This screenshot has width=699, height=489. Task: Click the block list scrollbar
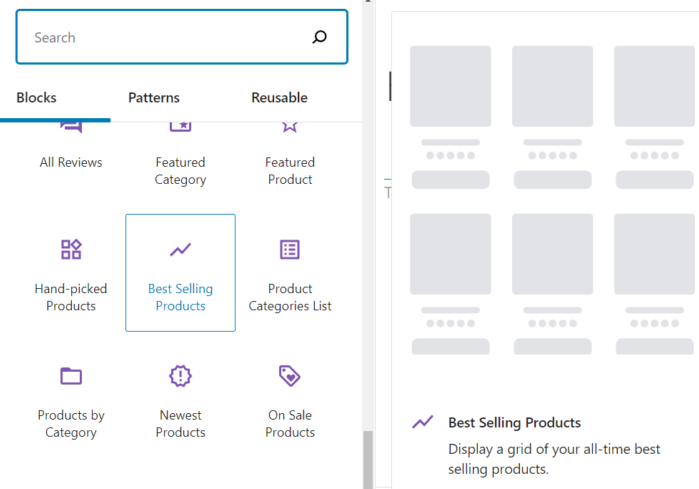(x=367, y=459)
